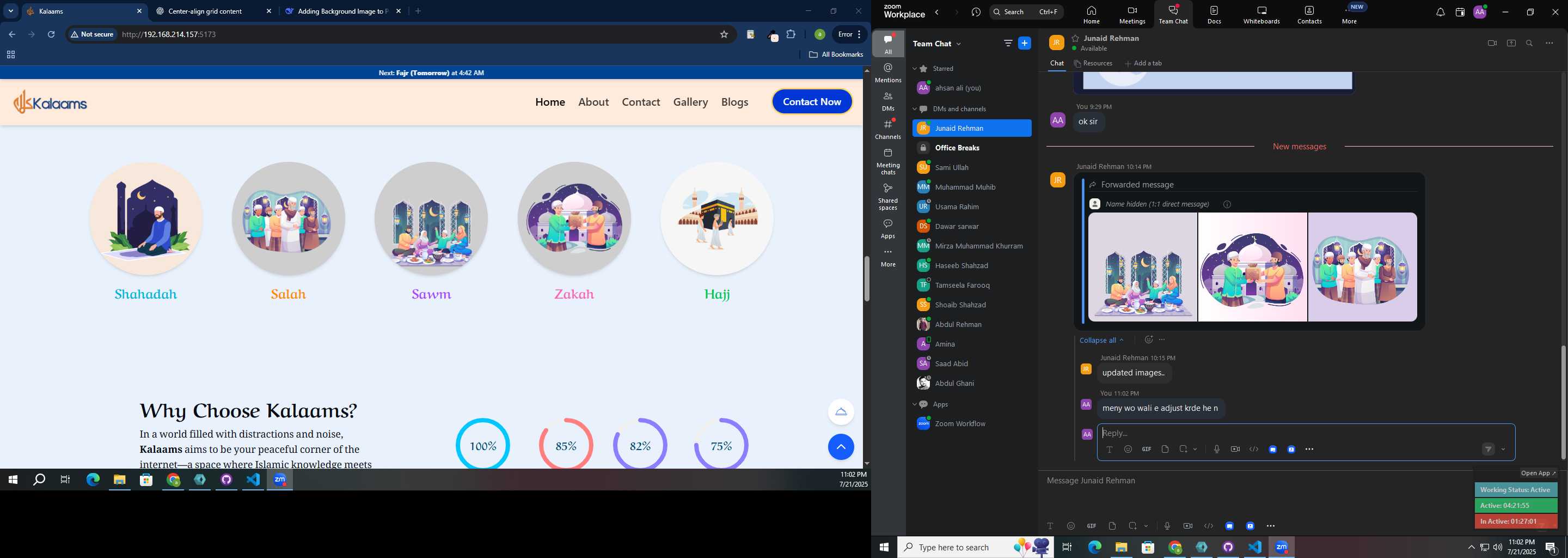Open Shared spaces in Zoom sidebar
Screen dimensions: 1568x558
pos(888,197)
